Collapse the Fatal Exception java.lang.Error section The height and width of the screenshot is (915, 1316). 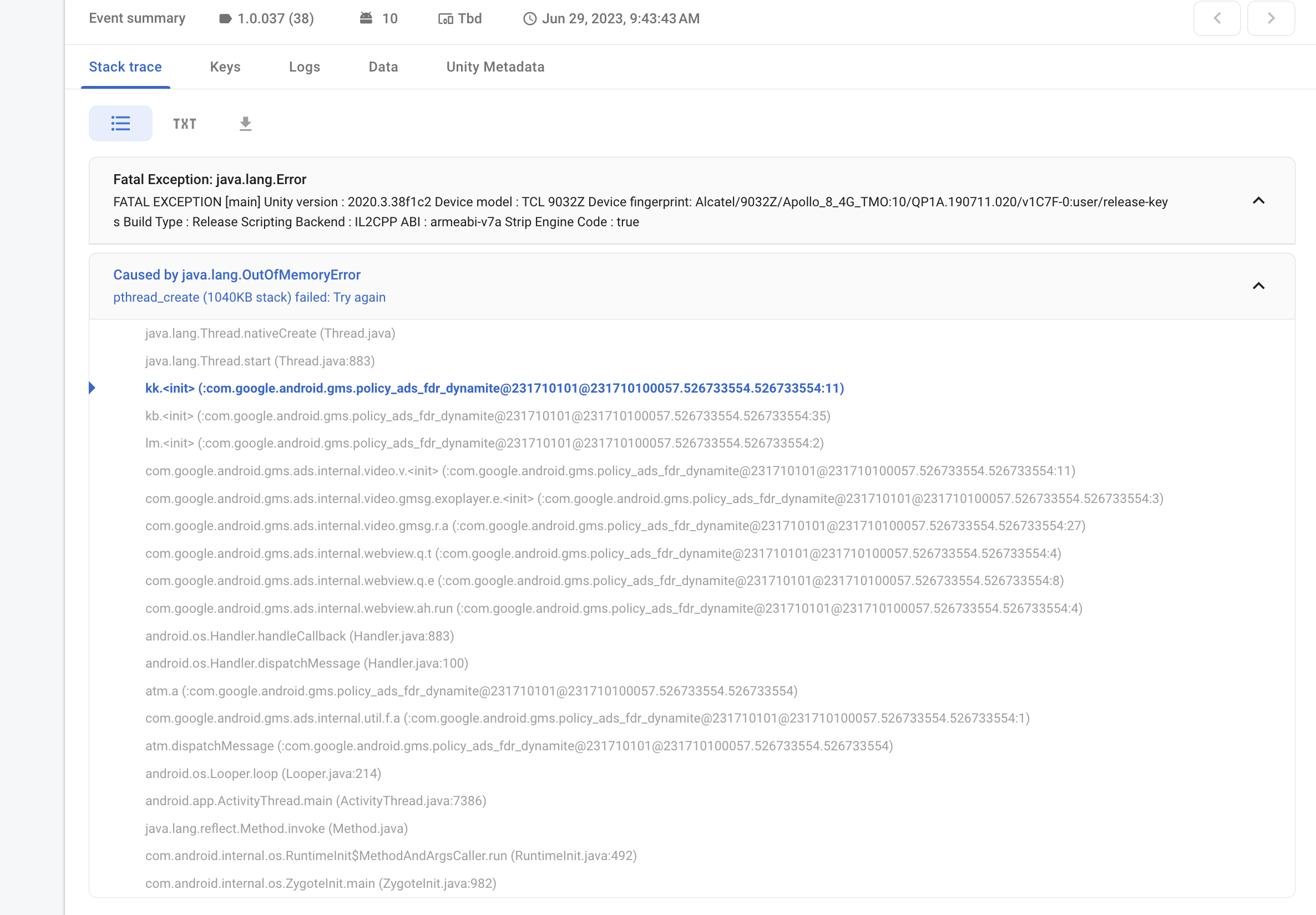[x=1259, y=202]
